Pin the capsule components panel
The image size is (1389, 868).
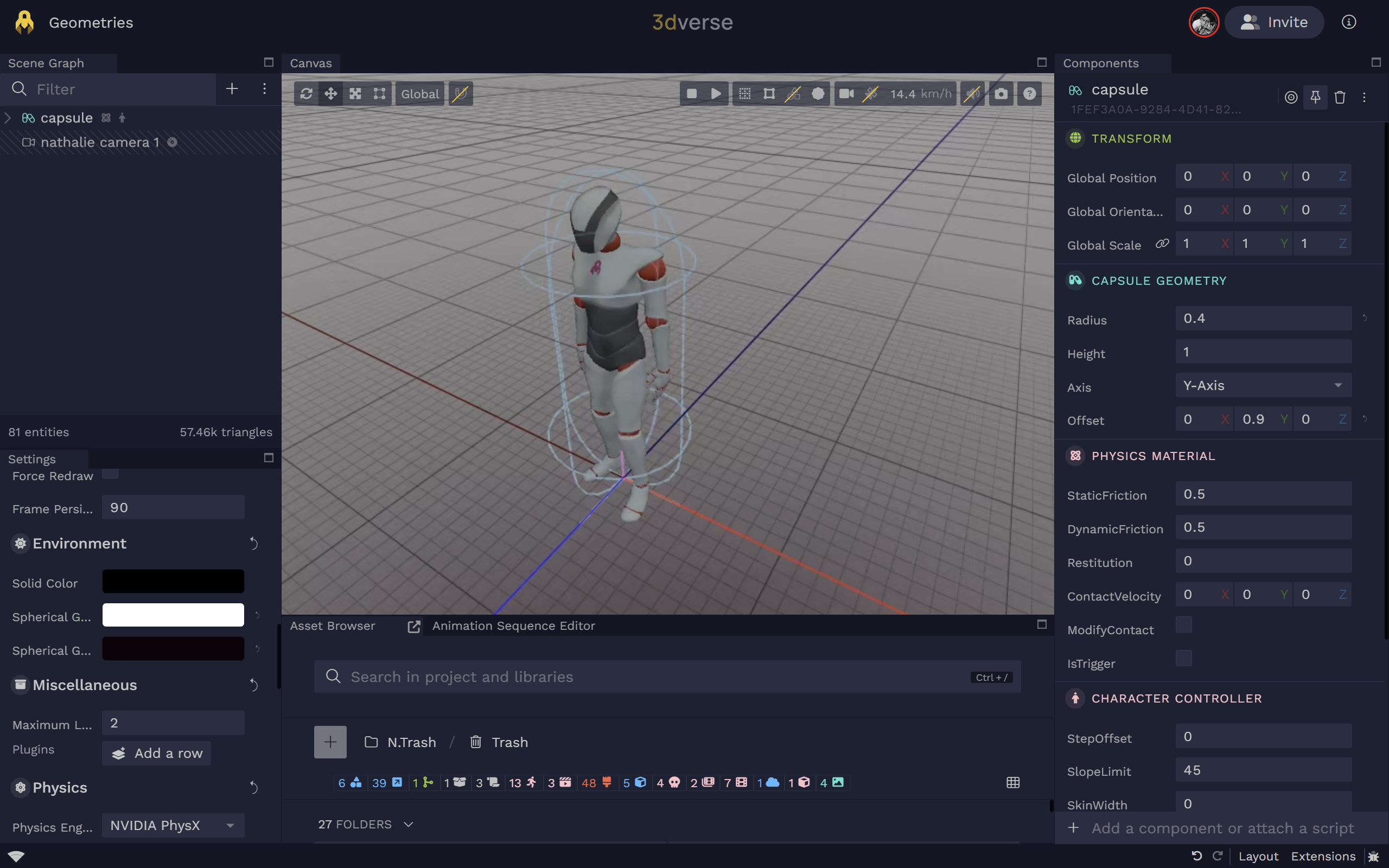pos(1315,97)
